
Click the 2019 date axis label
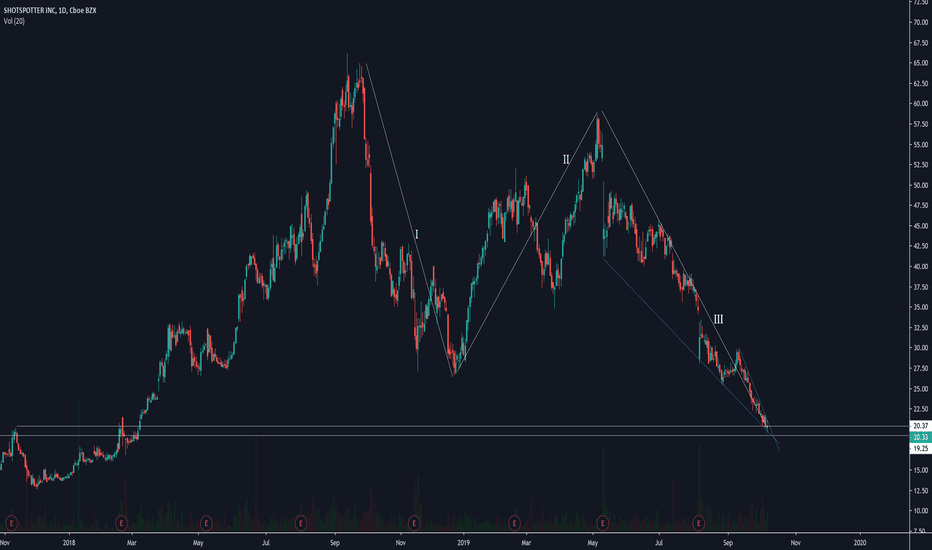tap(464, 542)
